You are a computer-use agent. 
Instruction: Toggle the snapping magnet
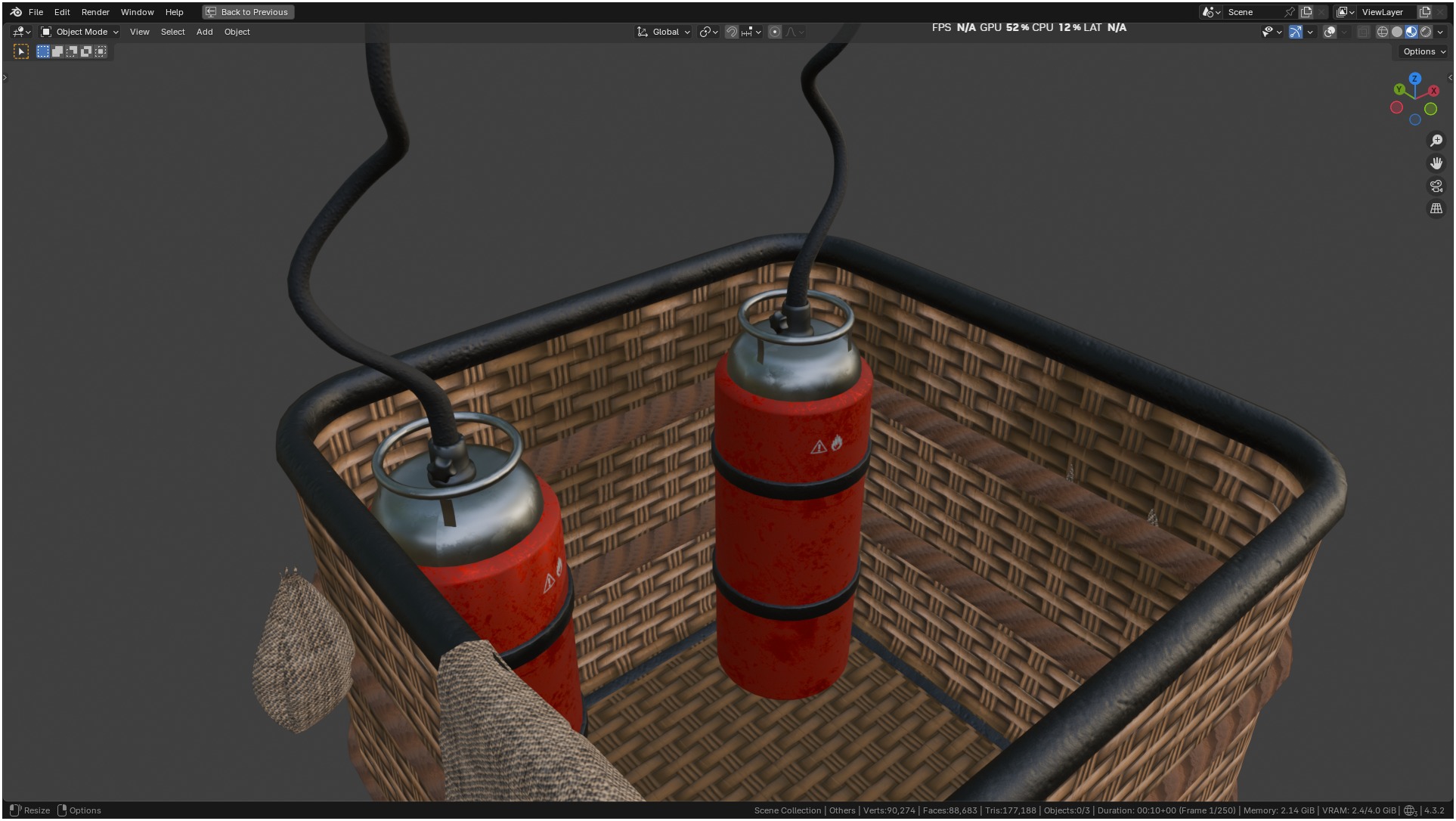pos(732,32)
